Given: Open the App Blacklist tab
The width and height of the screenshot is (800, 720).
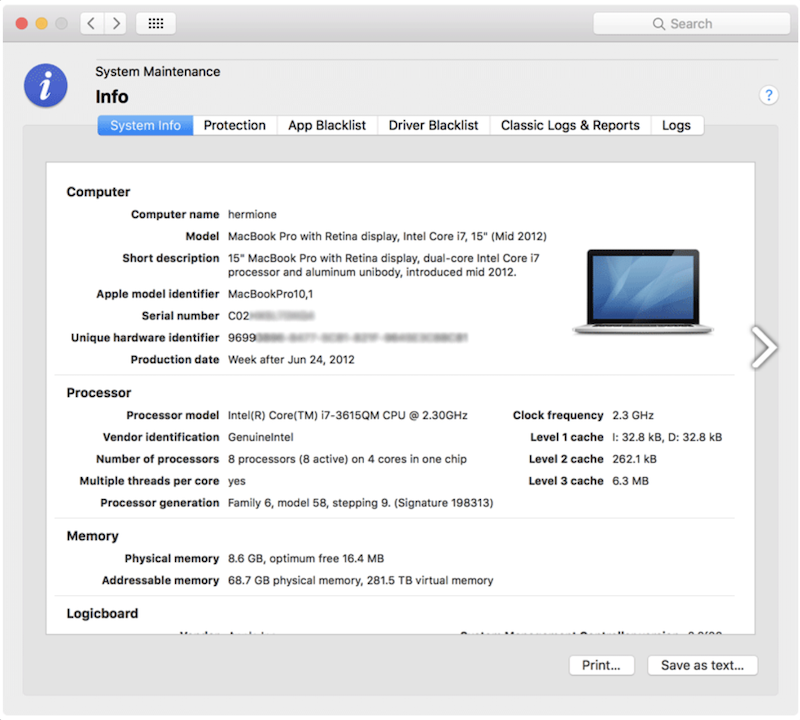Looking at the screenshot, I should click(327, 125).
